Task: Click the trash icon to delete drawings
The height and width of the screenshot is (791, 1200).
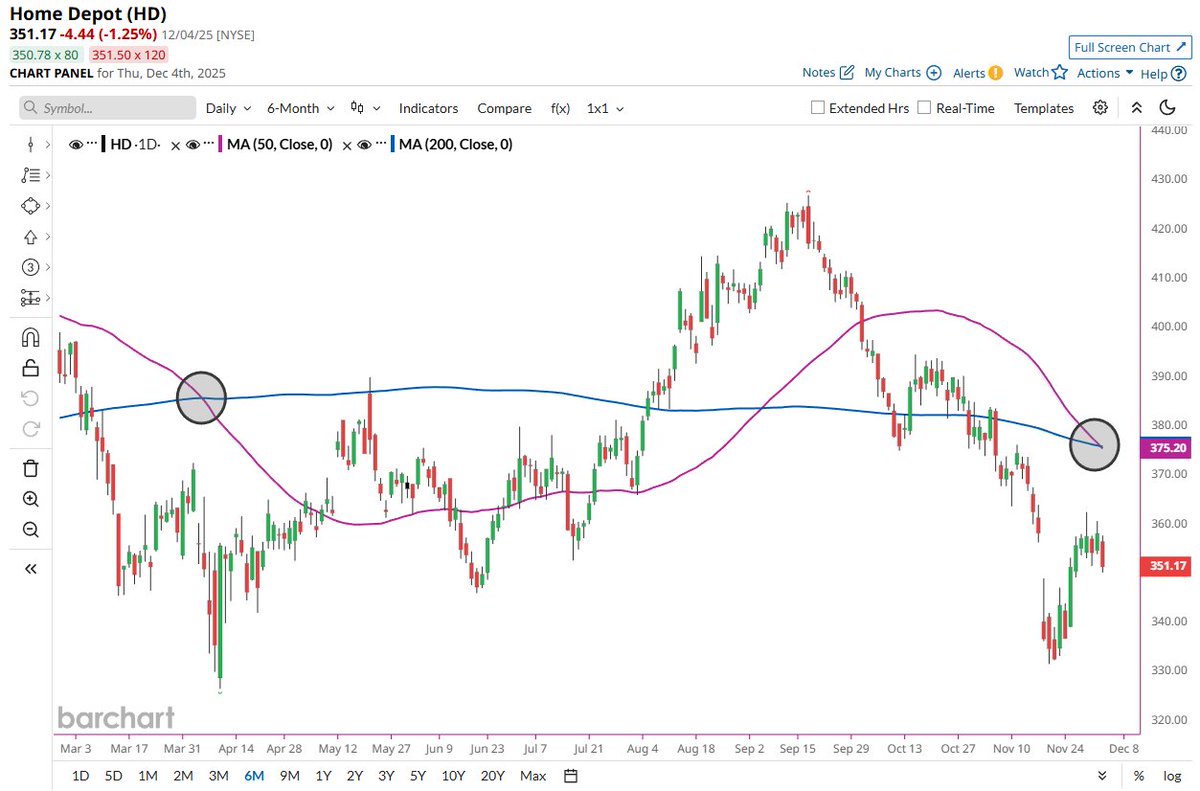Action: pos(30,468)
